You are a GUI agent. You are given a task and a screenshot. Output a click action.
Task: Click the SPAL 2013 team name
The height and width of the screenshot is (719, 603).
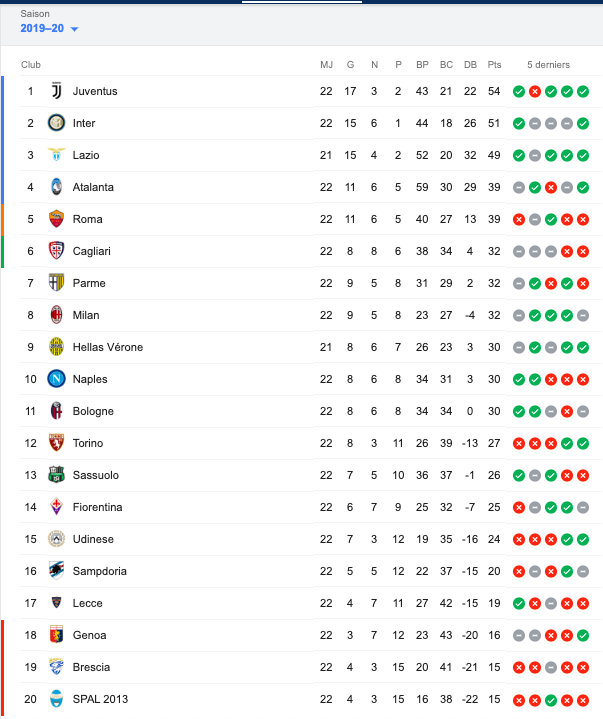pos(100,699)
